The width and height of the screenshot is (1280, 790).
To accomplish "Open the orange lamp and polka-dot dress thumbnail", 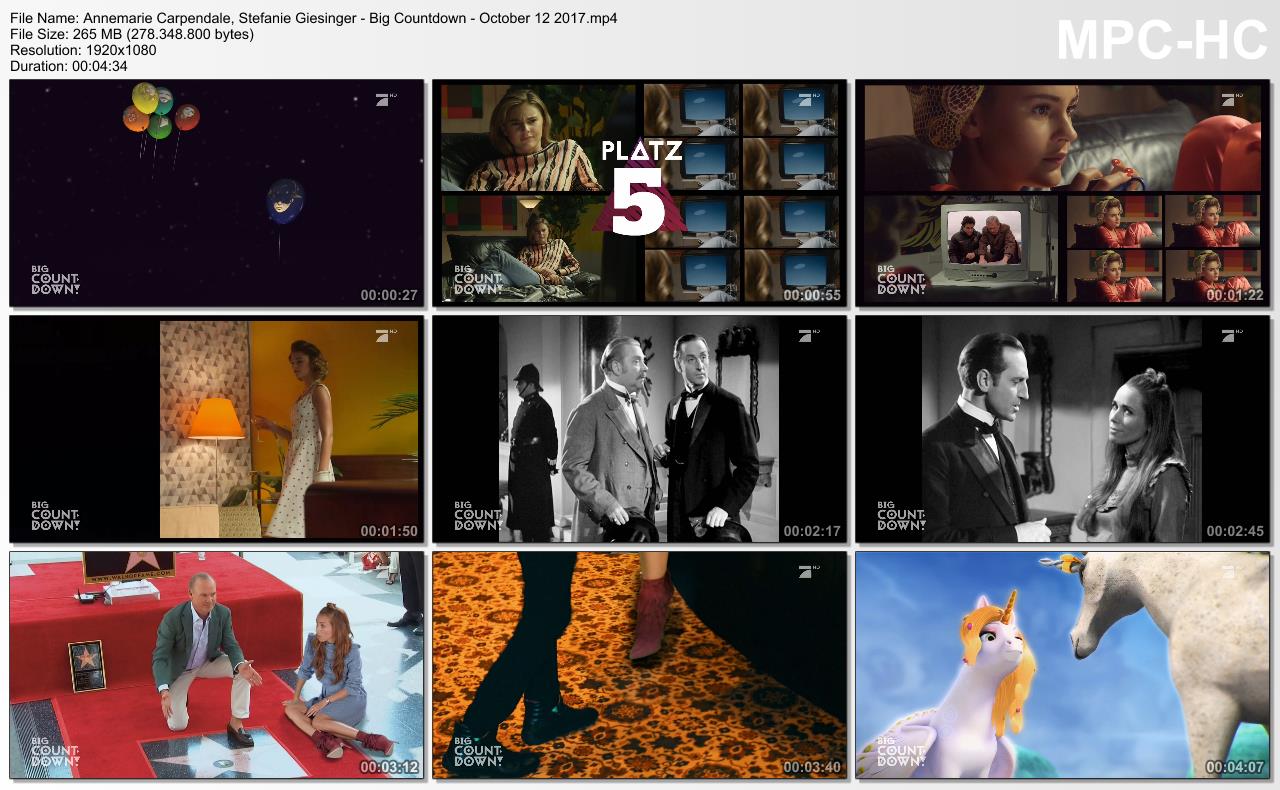I will 216,429.
